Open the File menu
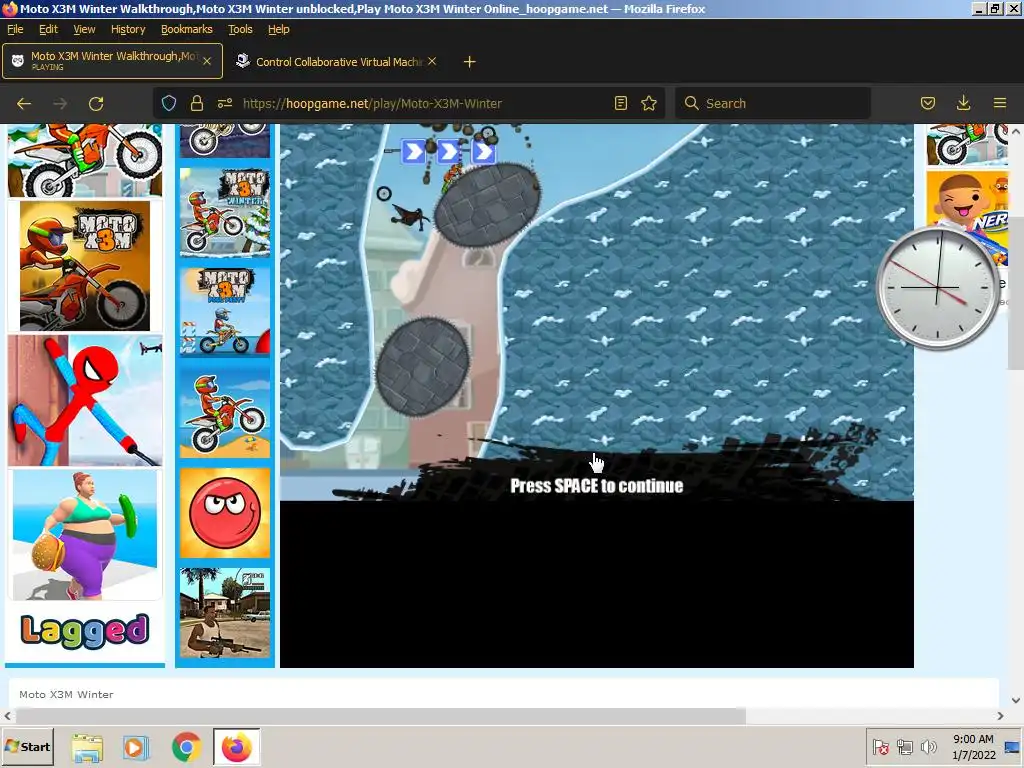 (15, 29)
